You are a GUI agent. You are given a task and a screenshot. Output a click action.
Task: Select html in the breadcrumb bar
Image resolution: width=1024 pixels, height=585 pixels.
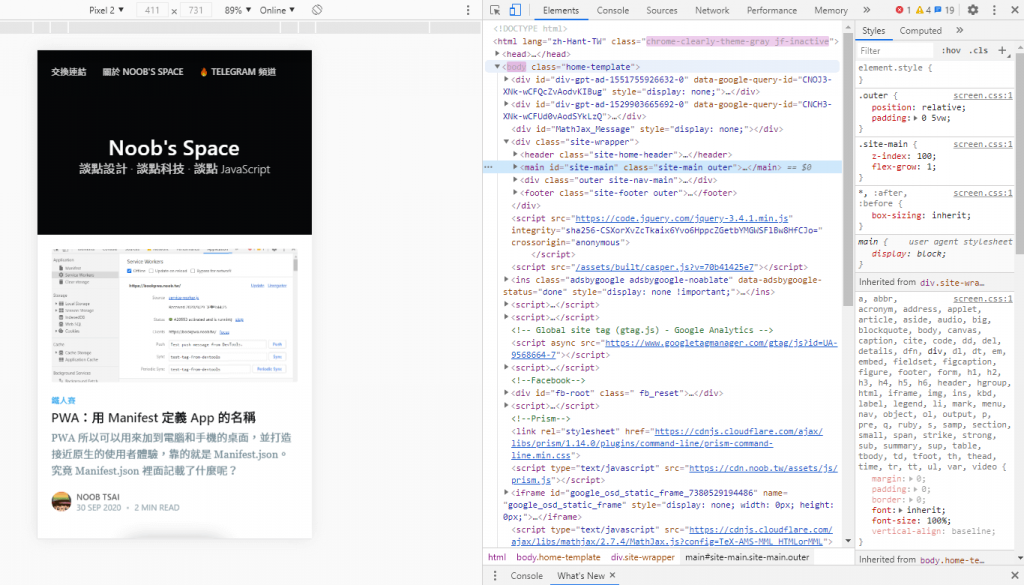click(x=496, y=557)
